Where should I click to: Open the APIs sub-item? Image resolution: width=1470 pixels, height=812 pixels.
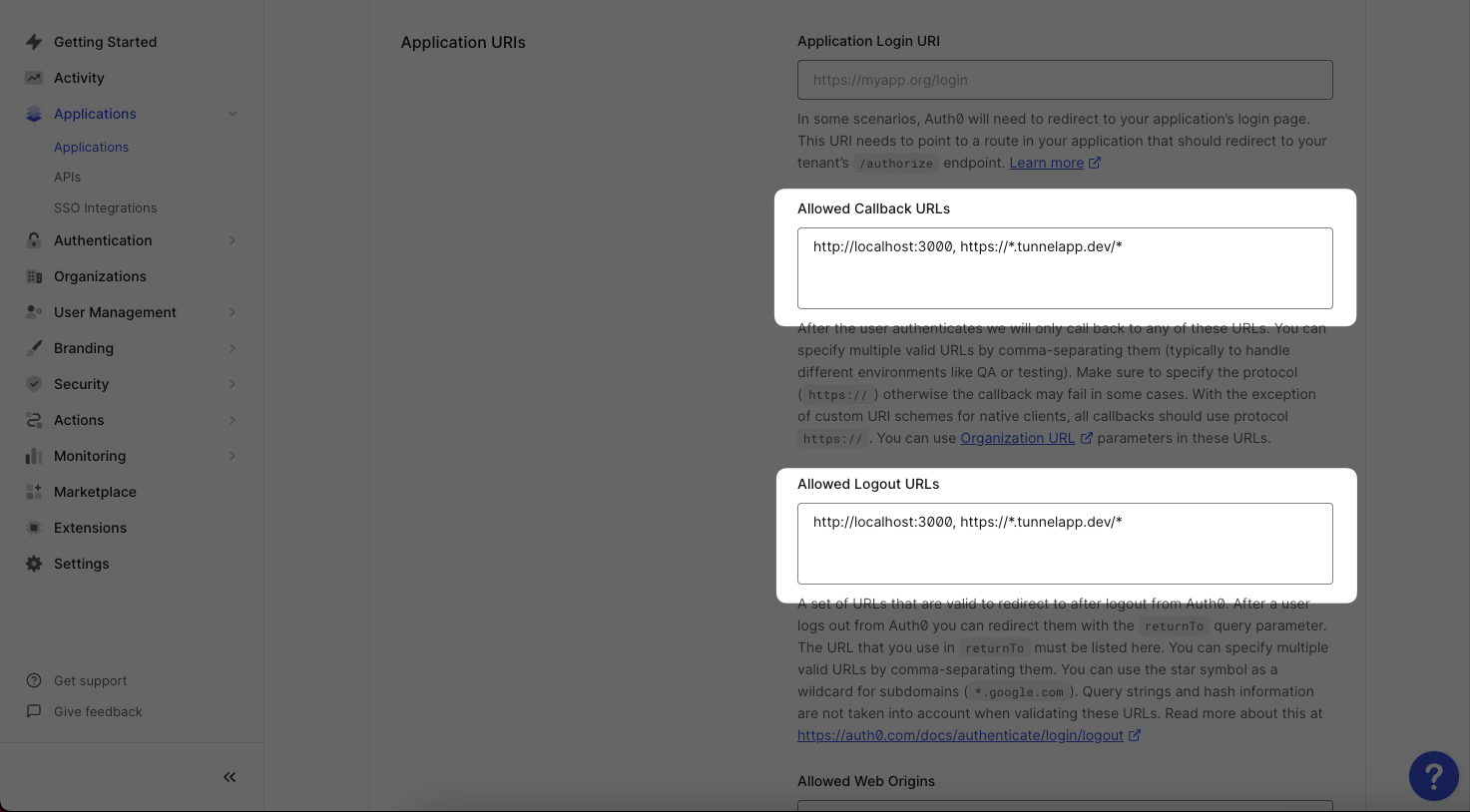pos(67,177)
